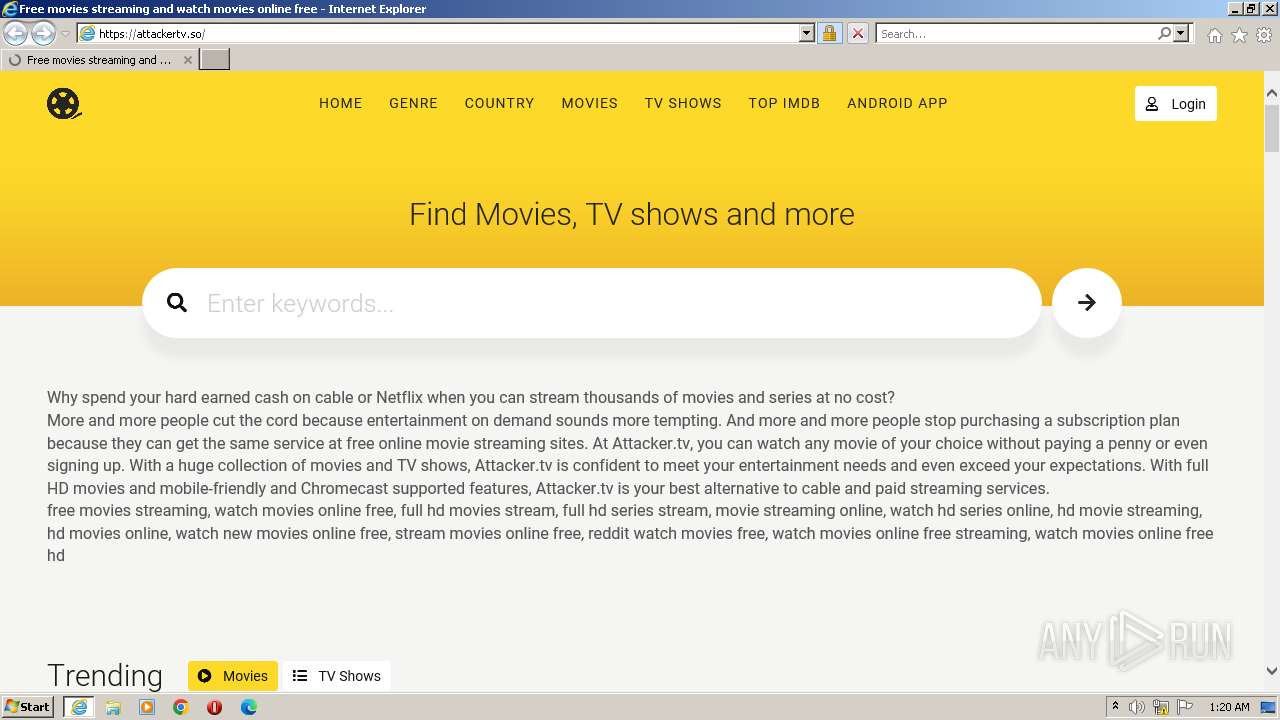The height and width of the screenshot is (720, 1280).
Task: Open the Opera taskbar icon
Action: [x=214, y=707]
